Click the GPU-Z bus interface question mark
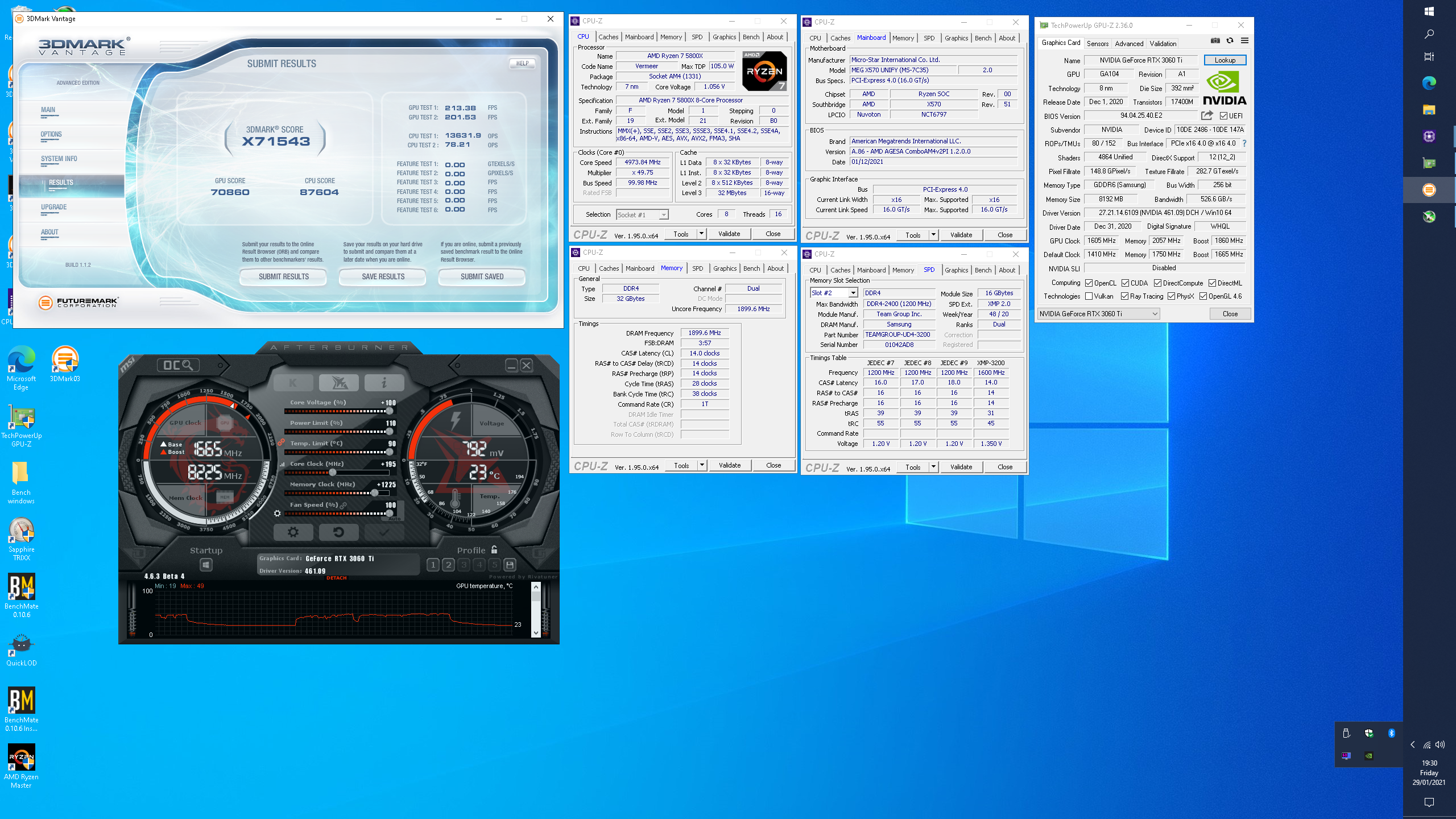The image size is (1456, 819). click(x=1244, y=143)
